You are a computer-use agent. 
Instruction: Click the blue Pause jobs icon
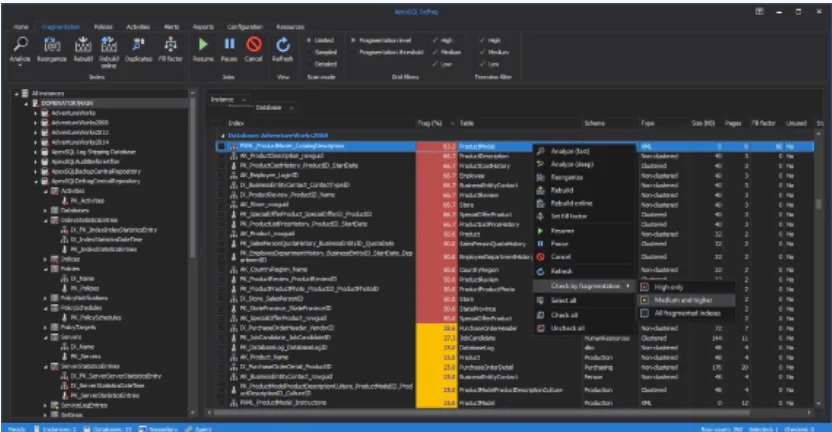[x=229, y=45]
